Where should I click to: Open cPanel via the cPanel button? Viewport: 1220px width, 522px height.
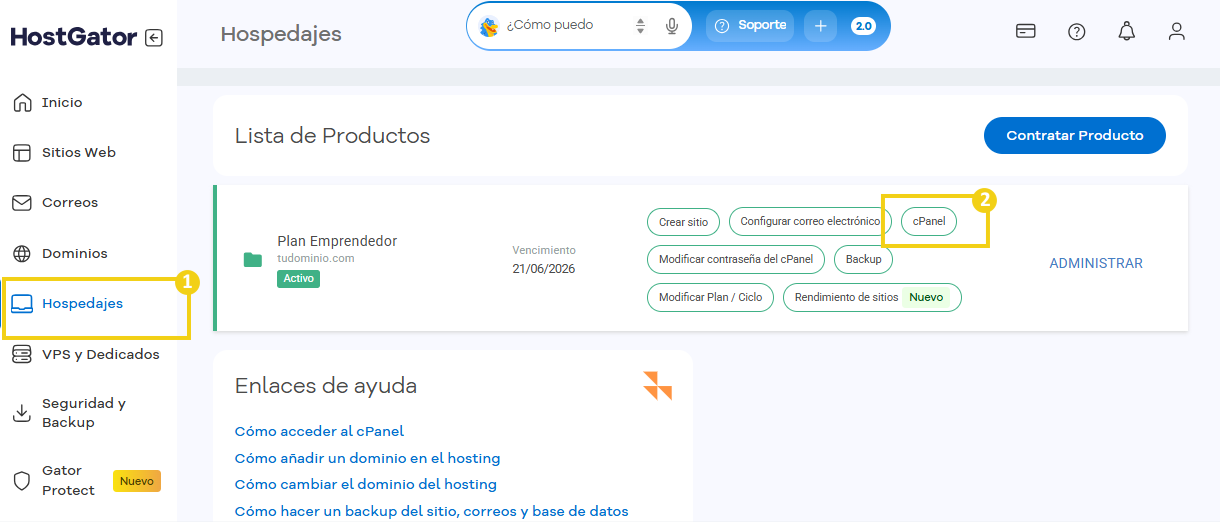point(929,222)
